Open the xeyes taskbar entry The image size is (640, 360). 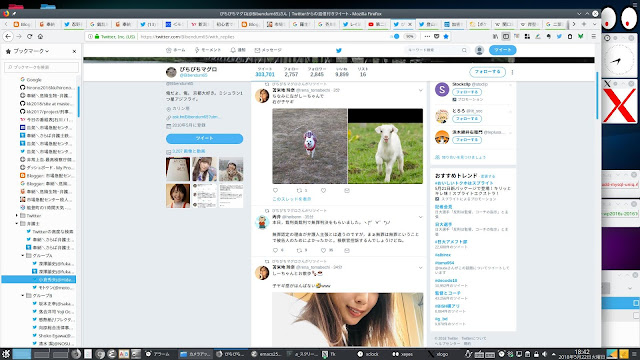(x=403, y=354)
